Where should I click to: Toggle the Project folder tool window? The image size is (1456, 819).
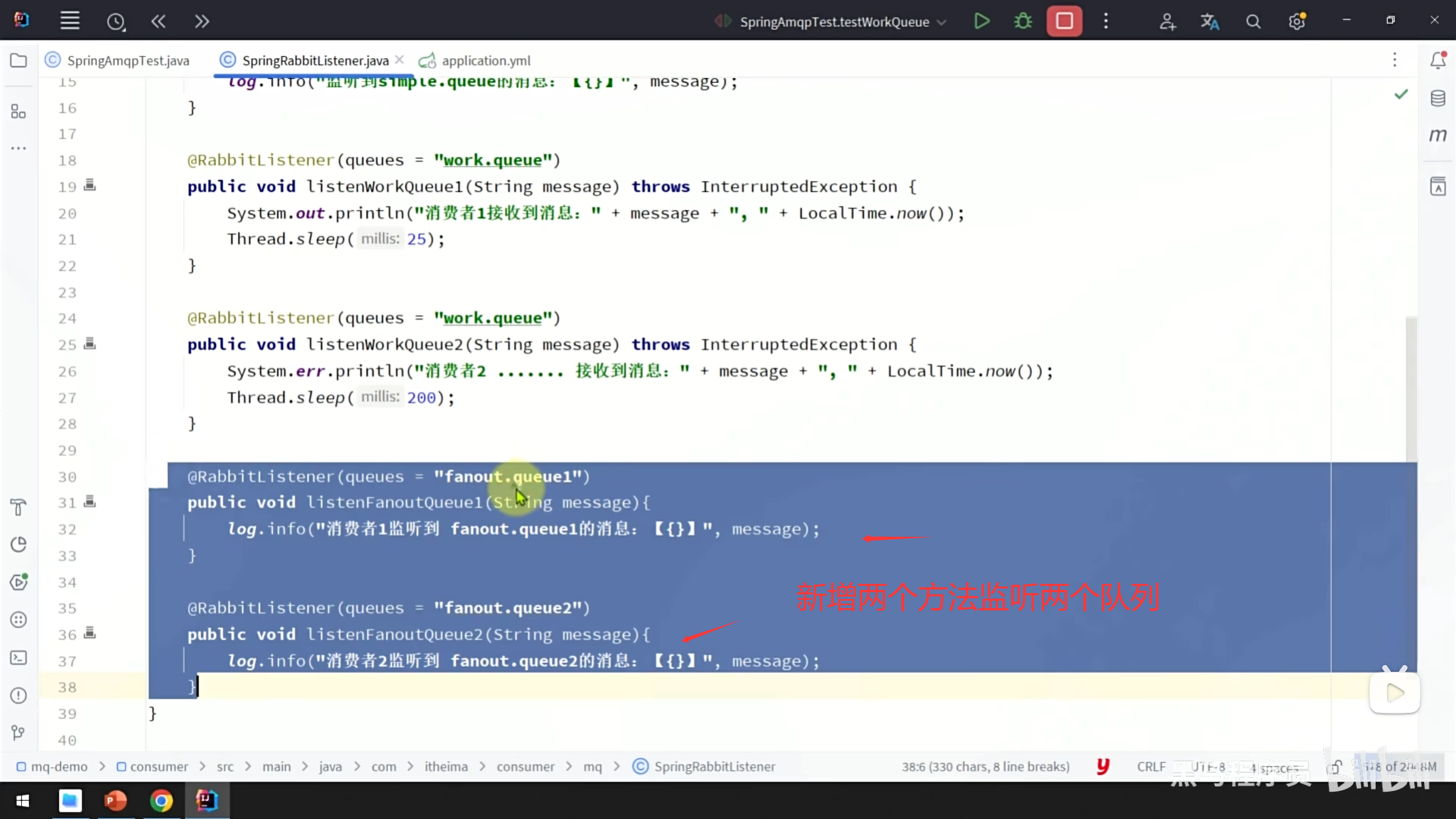(19, 61)
